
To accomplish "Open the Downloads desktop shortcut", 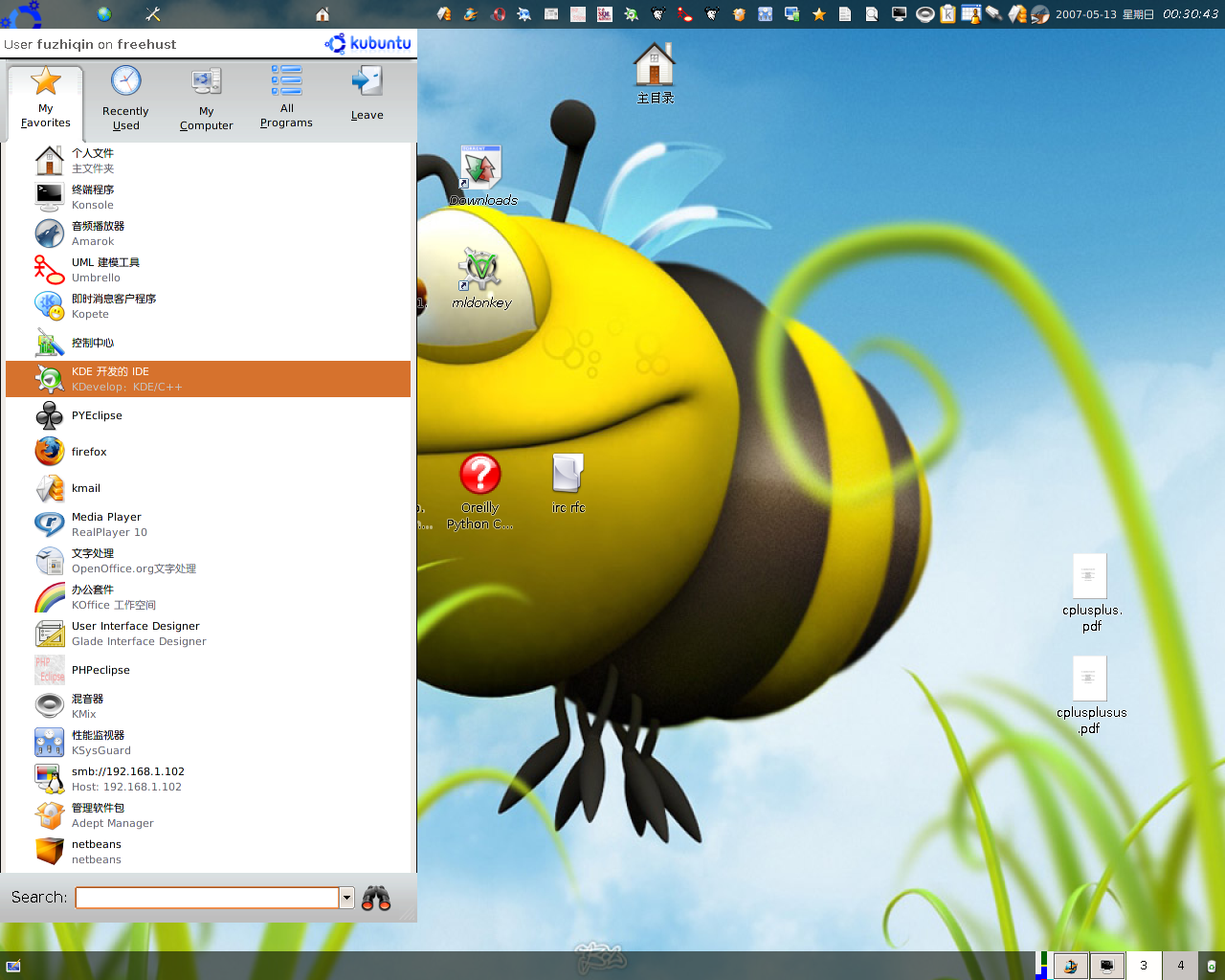I will click(x=481, y=176).
